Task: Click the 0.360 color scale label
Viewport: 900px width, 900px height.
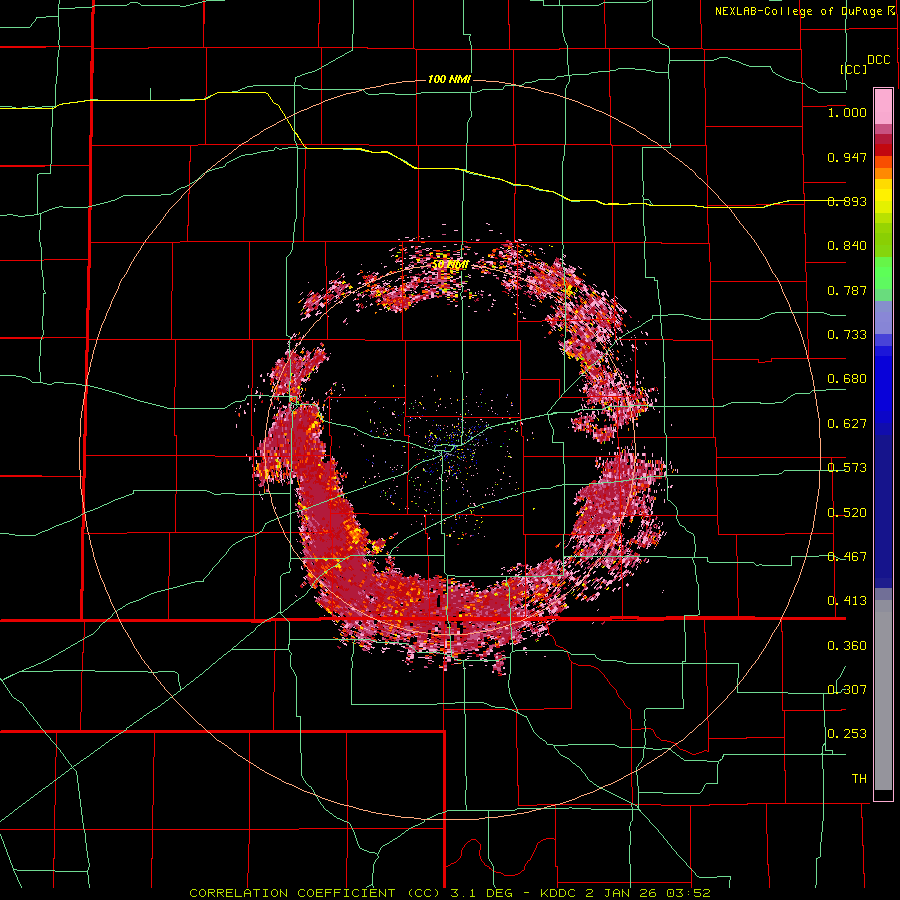Action: 847,646
